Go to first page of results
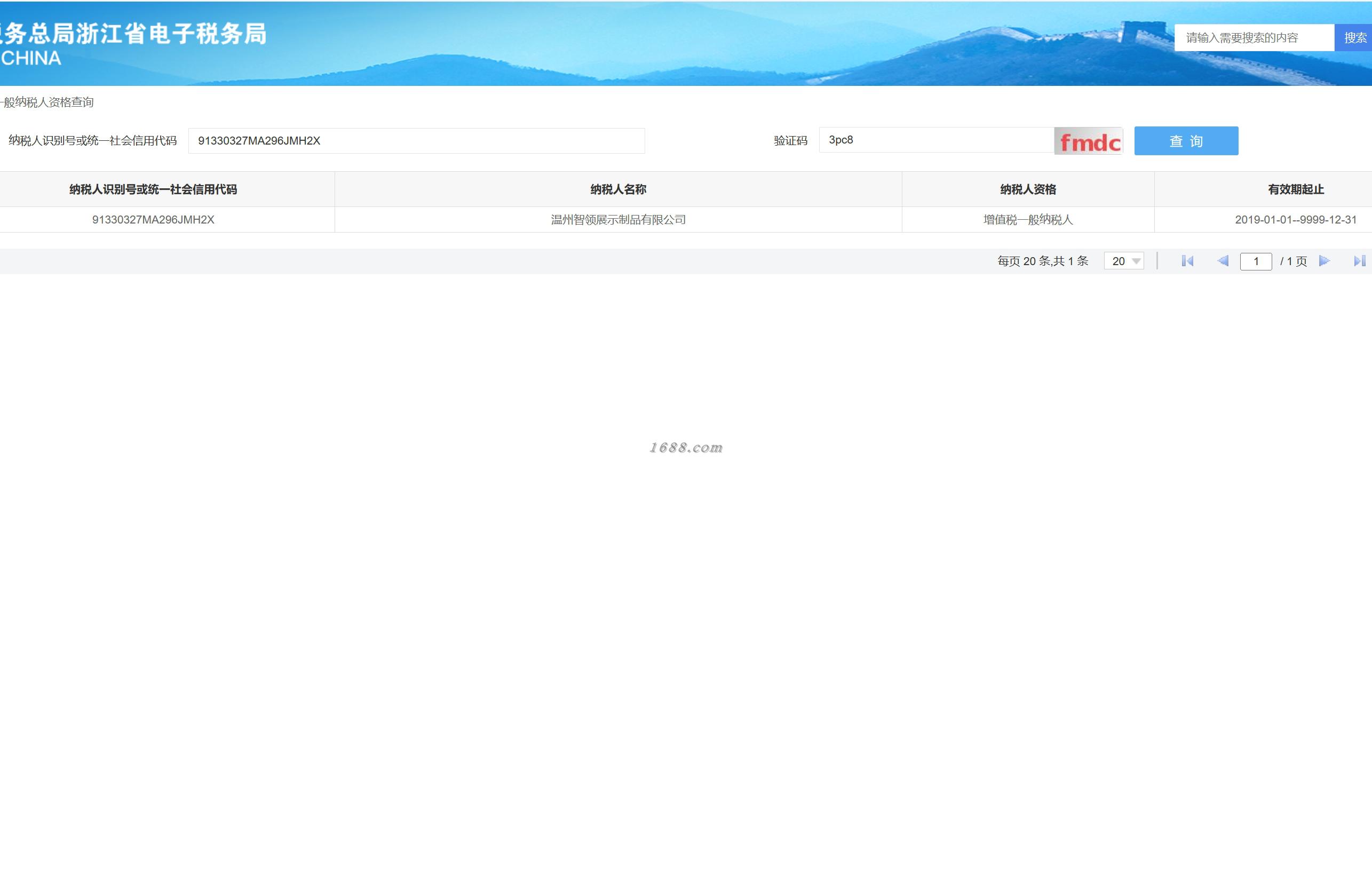This screenshot has width=1372, height=893. click(1187, 261)
